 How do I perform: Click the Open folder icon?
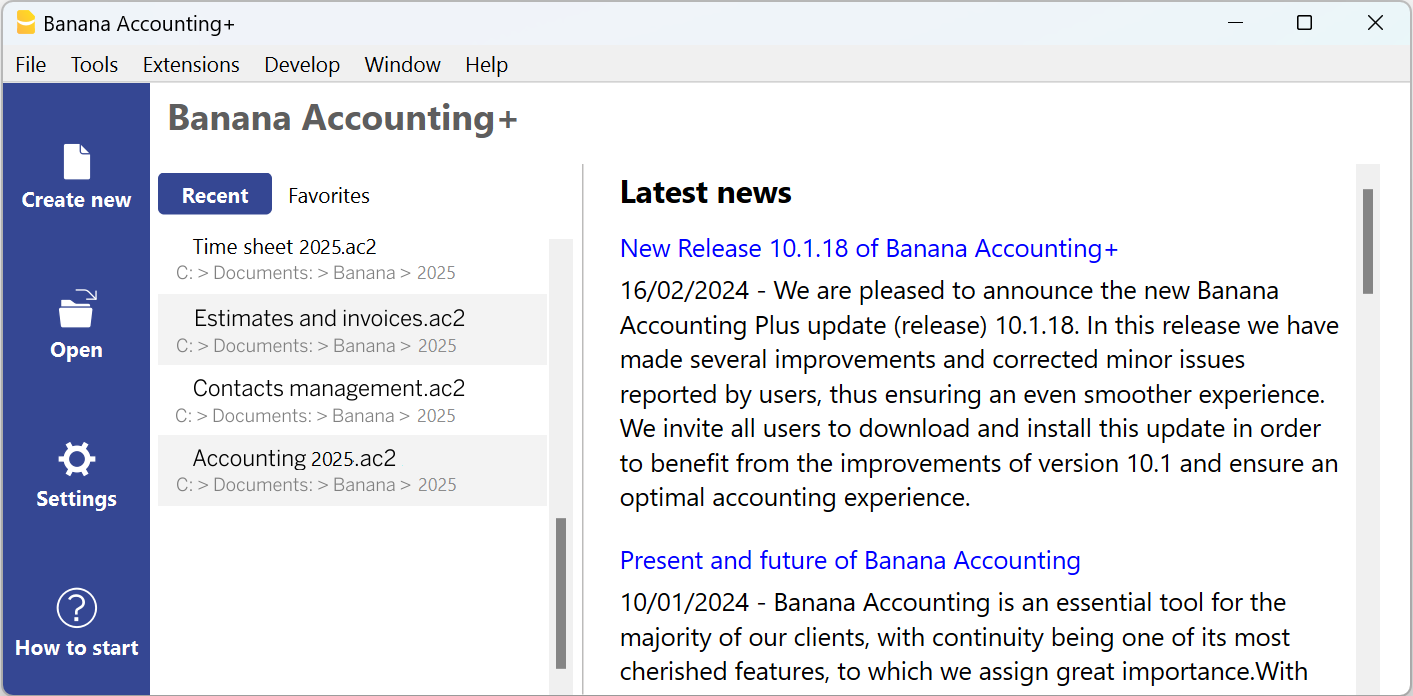pyautogui.click(x=76, y=309)
